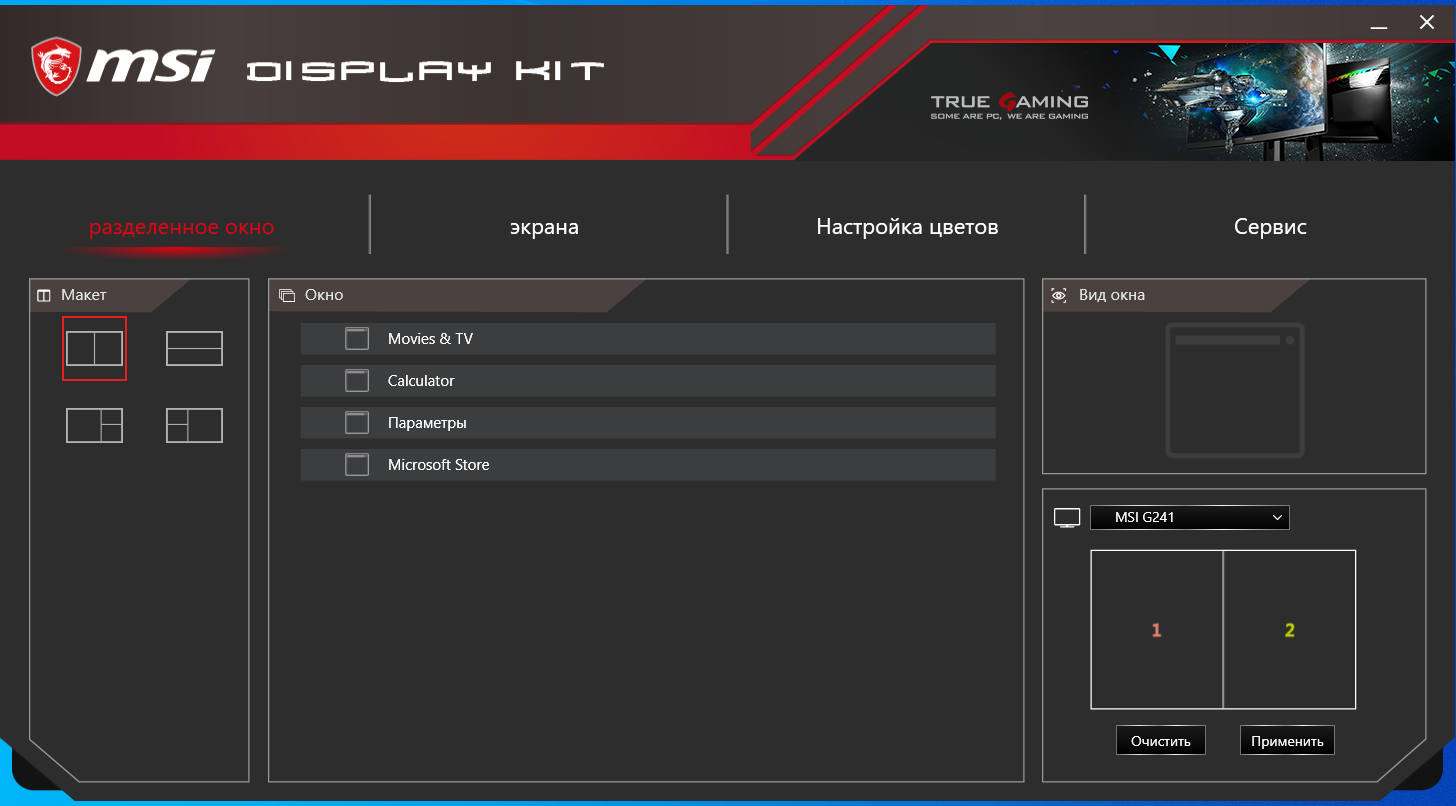Viewport: 1456px width, 806px height.
Task: Switch to the разделенное окно tab
Action: point(181,227)
